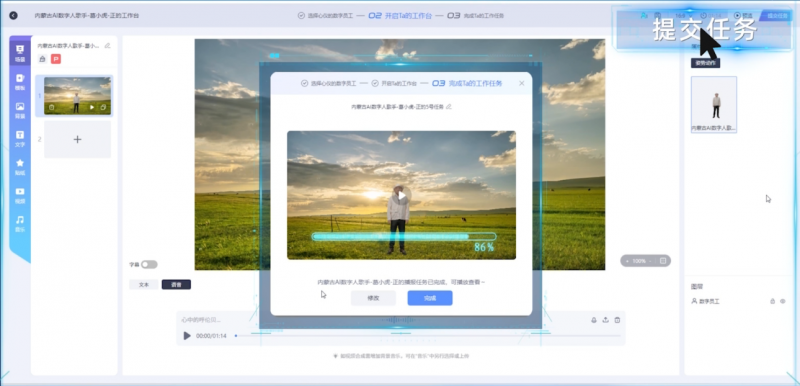Toggle the 数字员工 layer visibility eye
This screenshot has height=386, width=800.
(783, 301)
